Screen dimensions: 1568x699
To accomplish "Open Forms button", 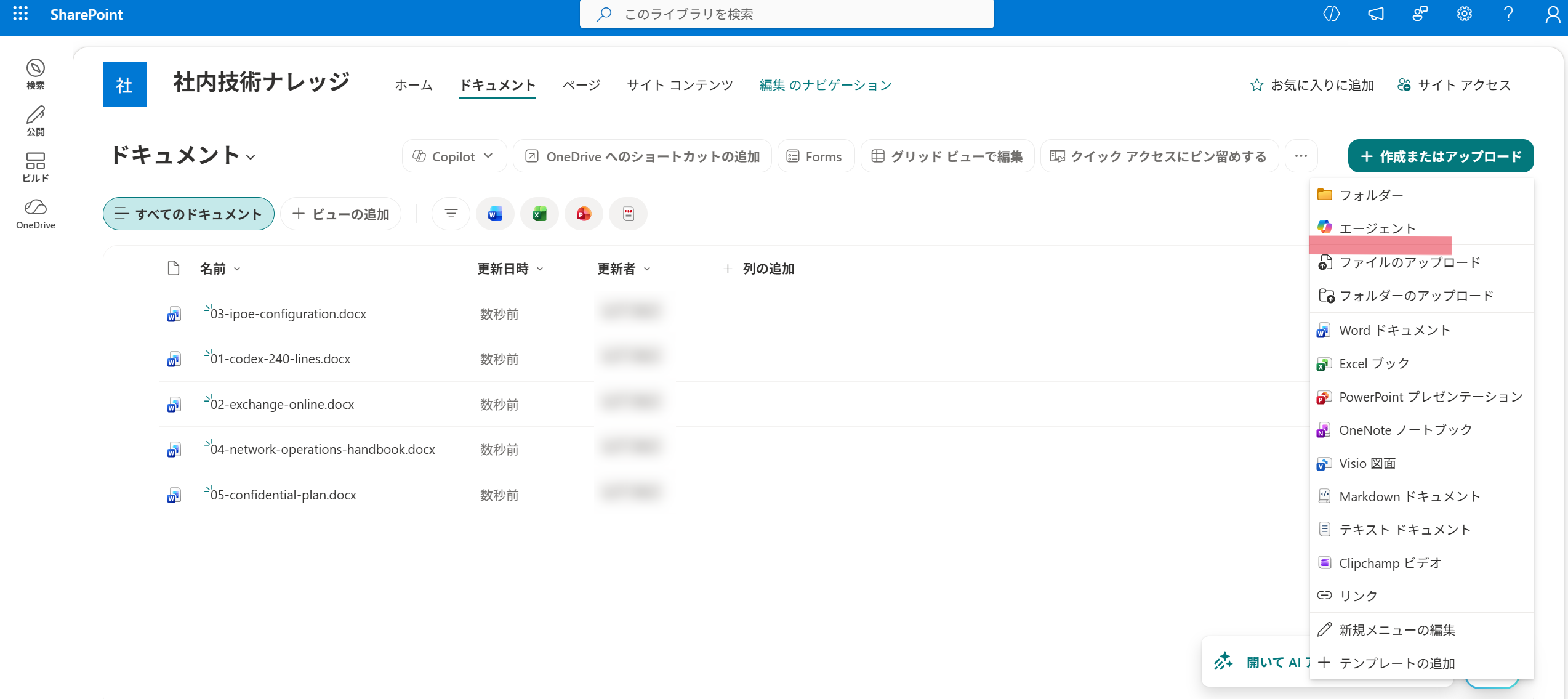I will 815,156.
